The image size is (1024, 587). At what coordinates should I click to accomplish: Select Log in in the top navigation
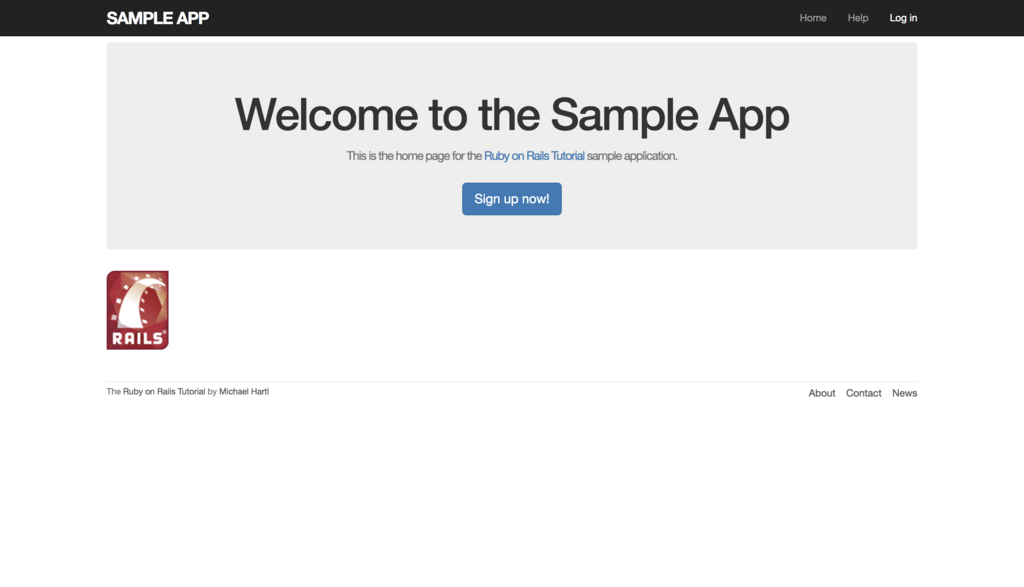903,18
